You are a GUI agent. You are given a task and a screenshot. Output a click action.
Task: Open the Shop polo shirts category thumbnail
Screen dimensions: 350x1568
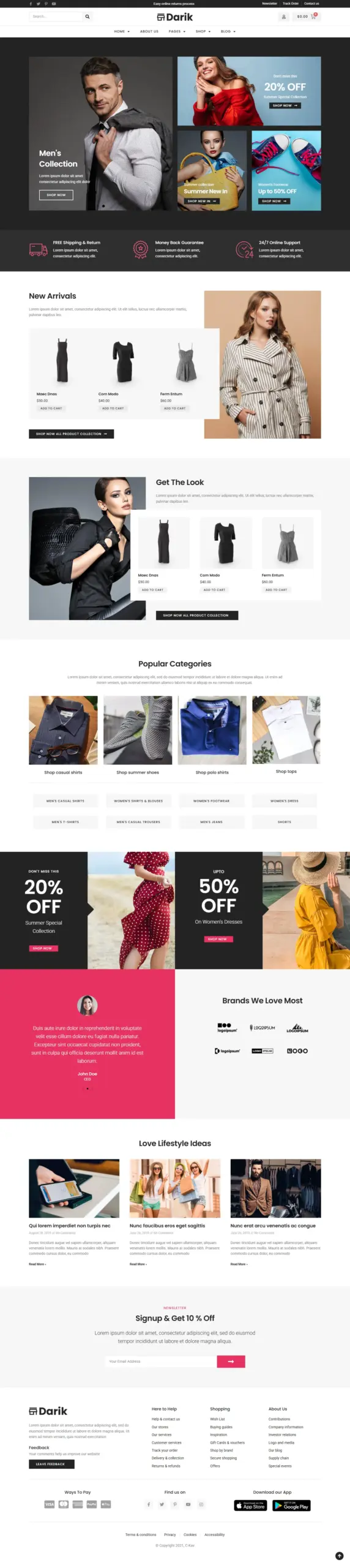[212, 729]
